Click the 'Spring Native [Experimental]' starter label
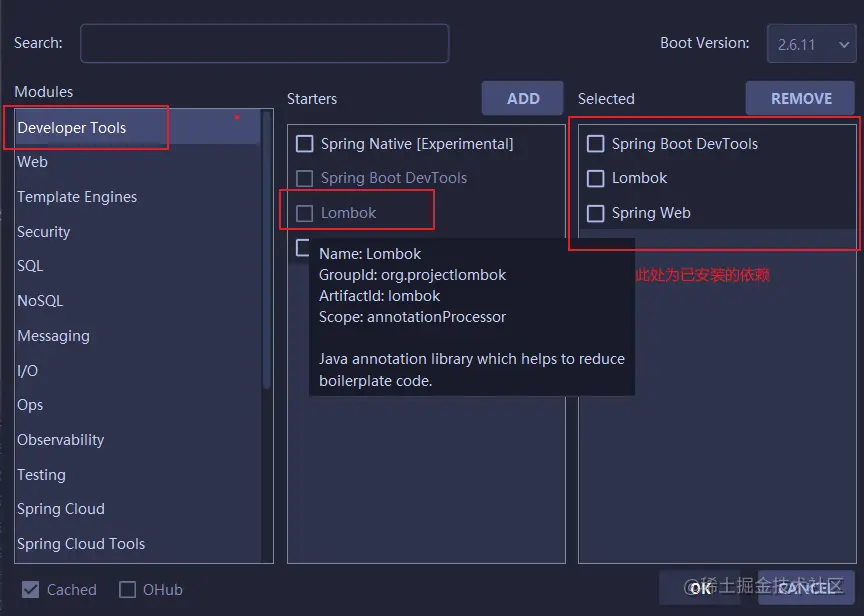This screenshot has height=616, width=864. tap(417, 144)
